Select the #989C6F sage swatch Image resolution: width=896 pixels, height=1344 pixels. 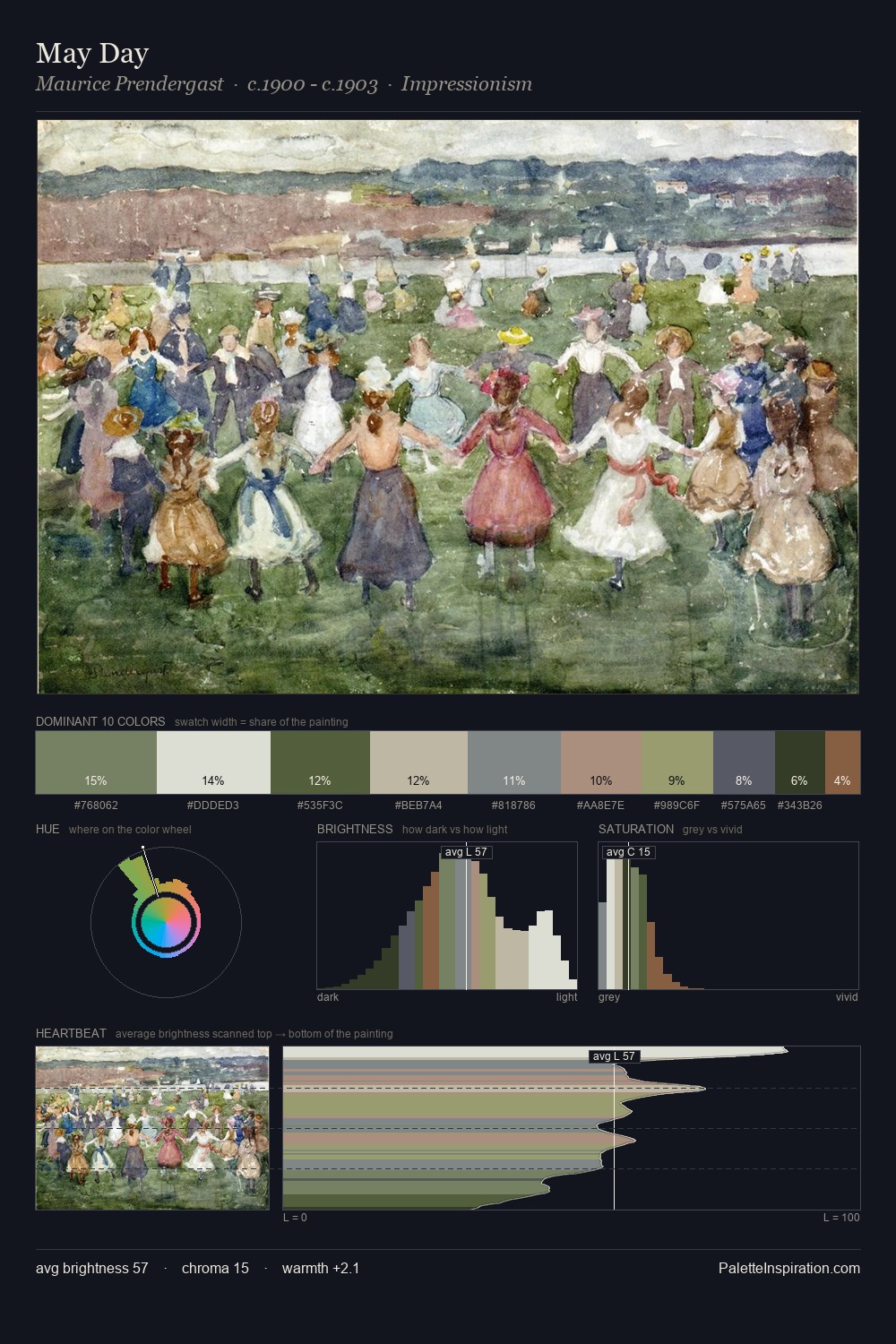[677, 762]
